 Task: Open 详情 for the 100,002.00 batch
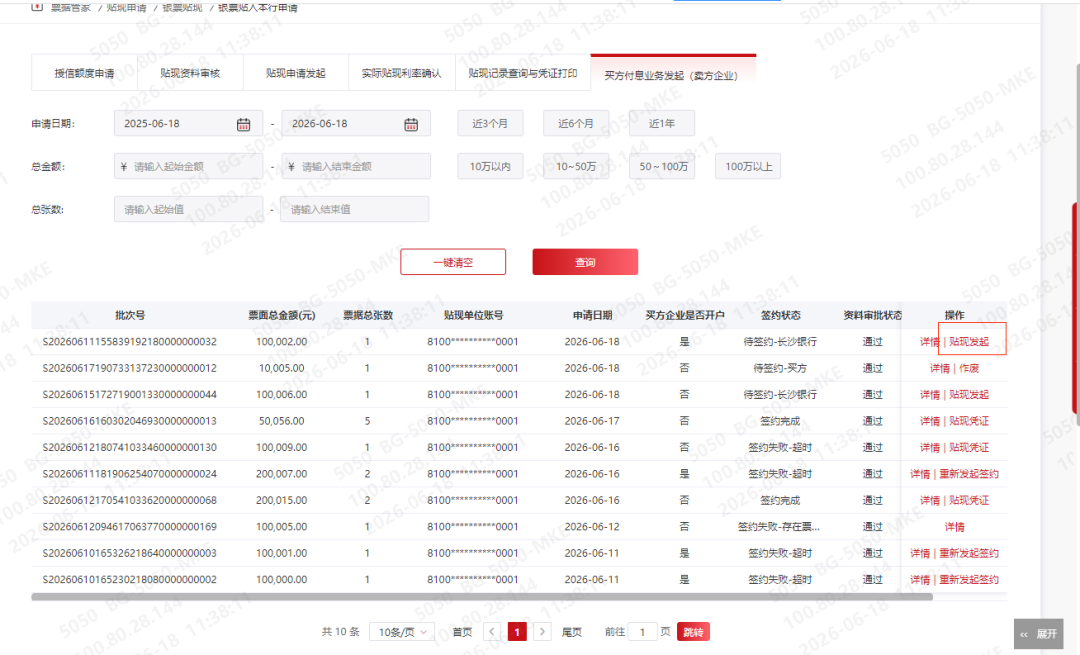click(929, 342)
